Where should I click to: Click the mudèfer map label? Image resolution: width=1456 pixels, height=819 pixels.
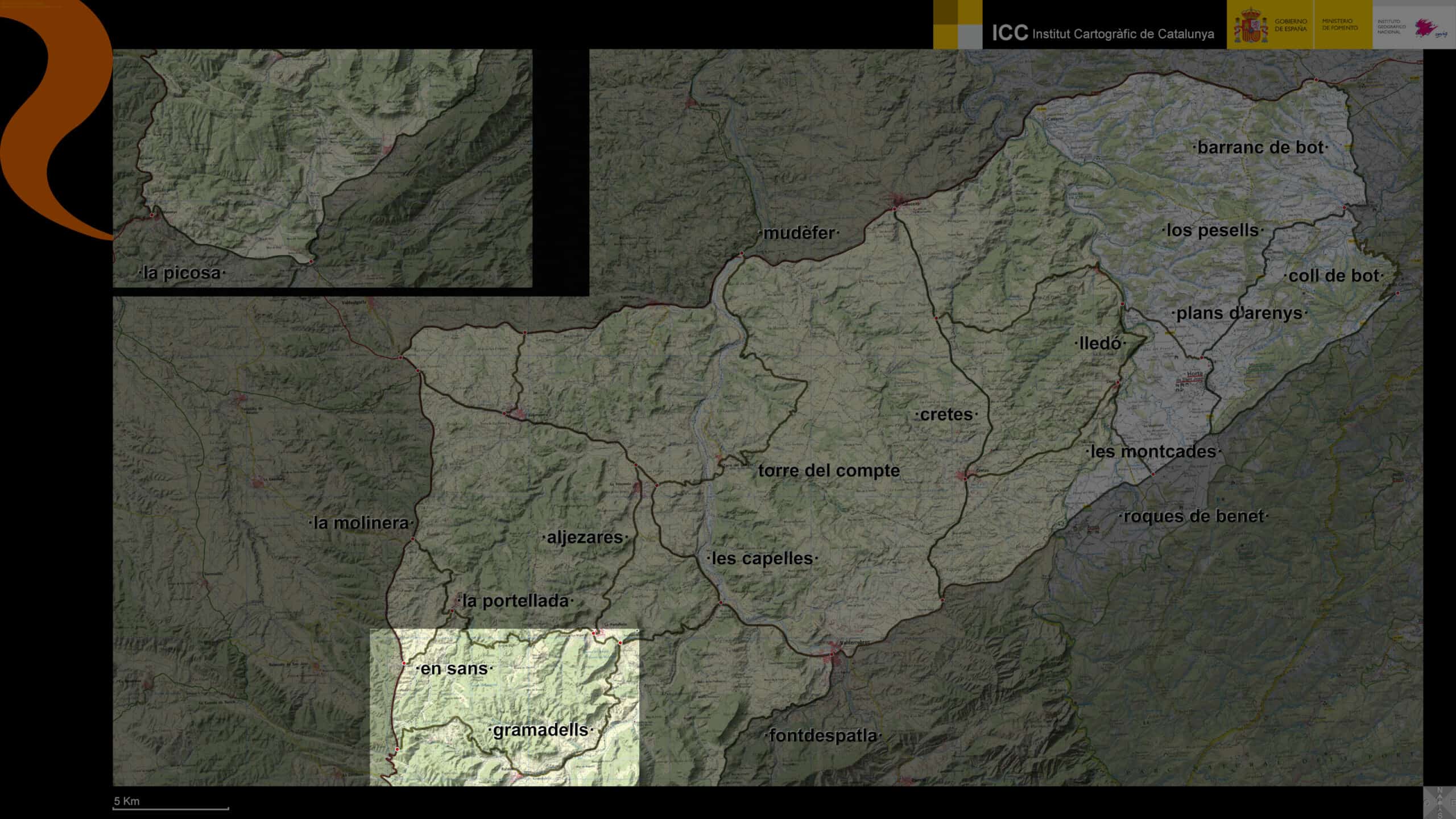click(799, 233)
